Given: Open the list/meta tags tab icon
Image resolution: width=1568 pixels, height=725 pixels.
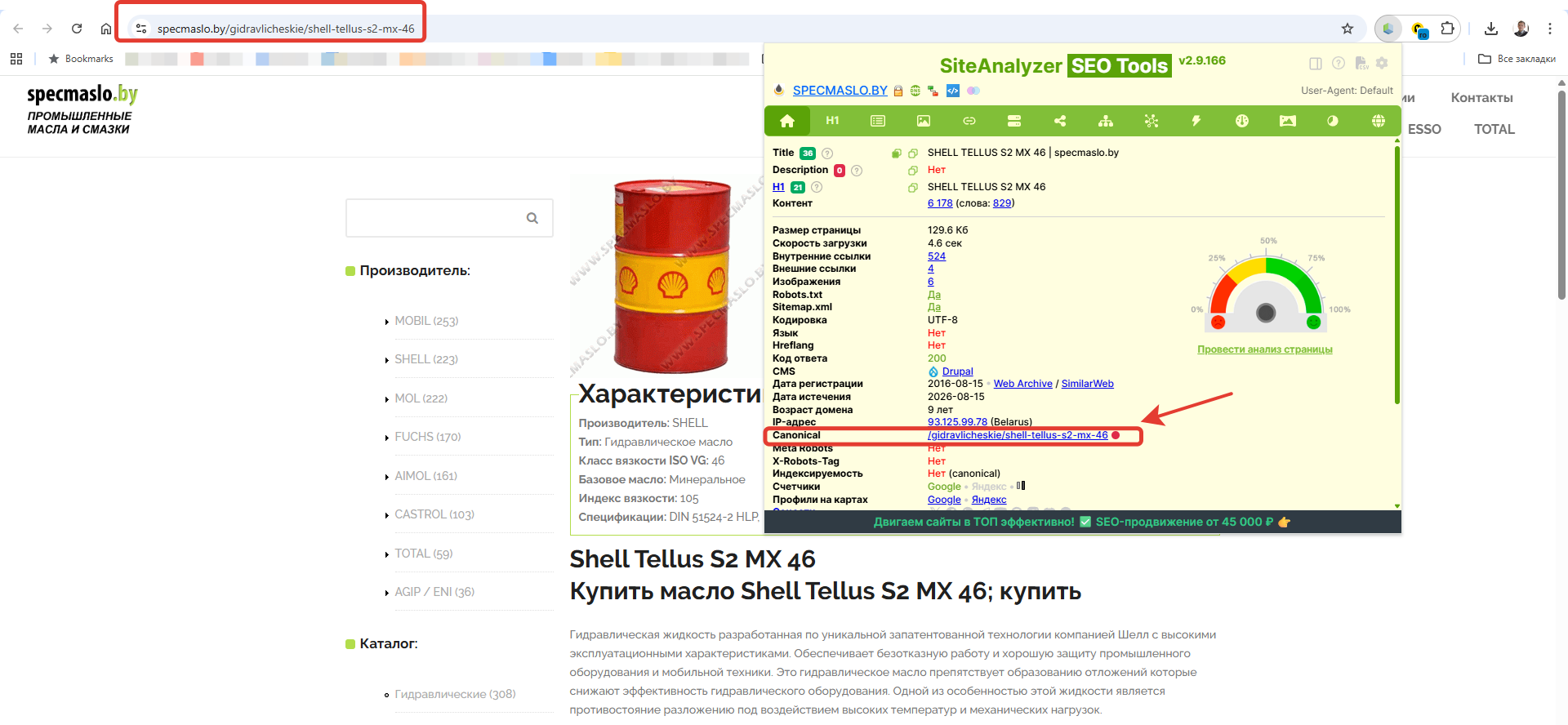Looking at the screenshot, I should coord(878,121).
